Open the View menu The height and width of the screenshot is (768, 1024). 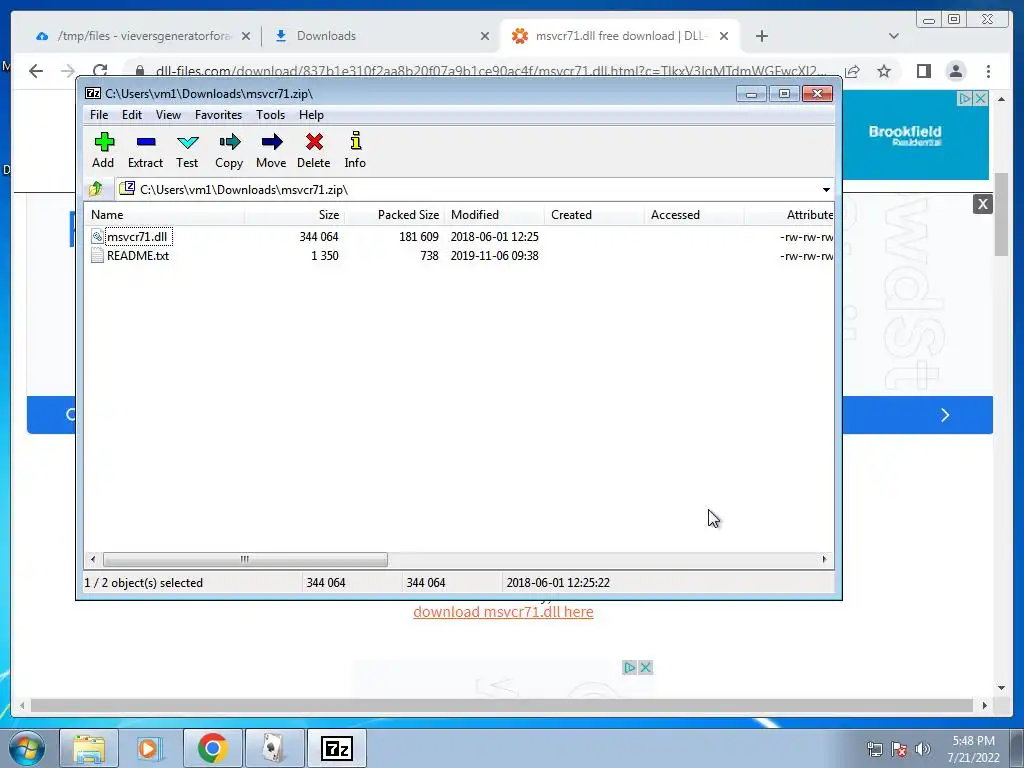pyautogui.click(x=168, y=115)
